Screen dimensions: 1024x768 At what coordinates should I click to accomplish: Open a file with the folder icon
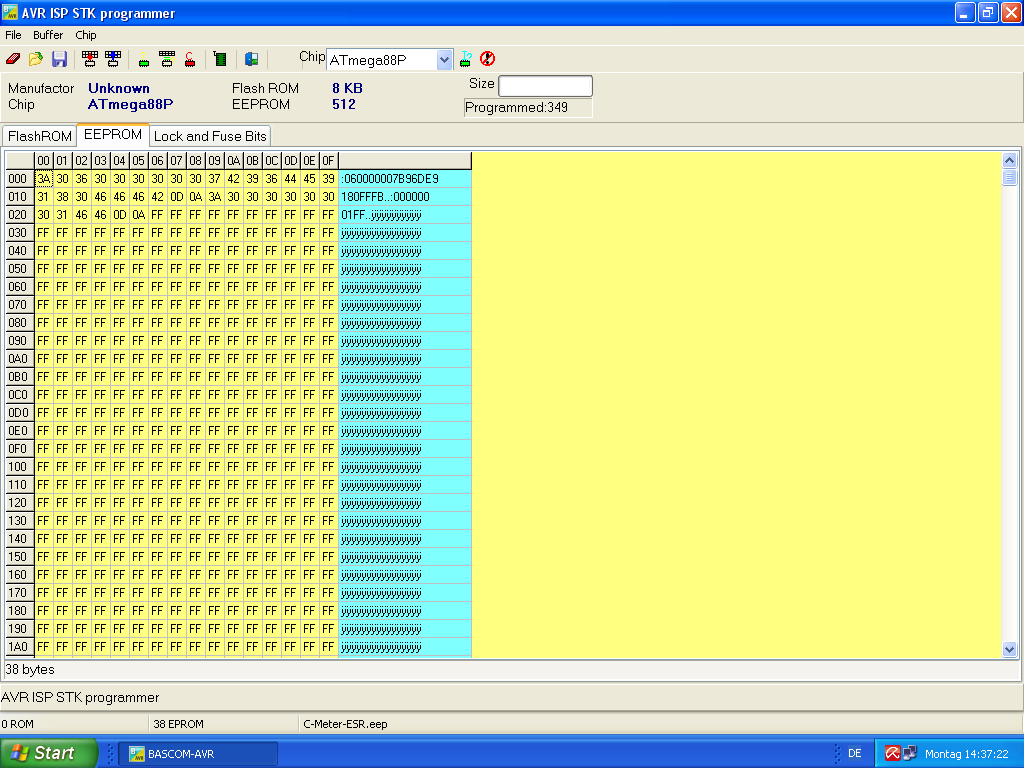coord(36,59)
